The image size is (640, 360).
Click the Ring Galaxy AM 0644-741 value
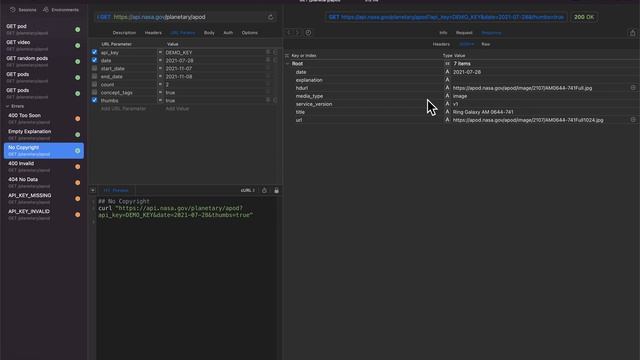click(x=483, y=112)
